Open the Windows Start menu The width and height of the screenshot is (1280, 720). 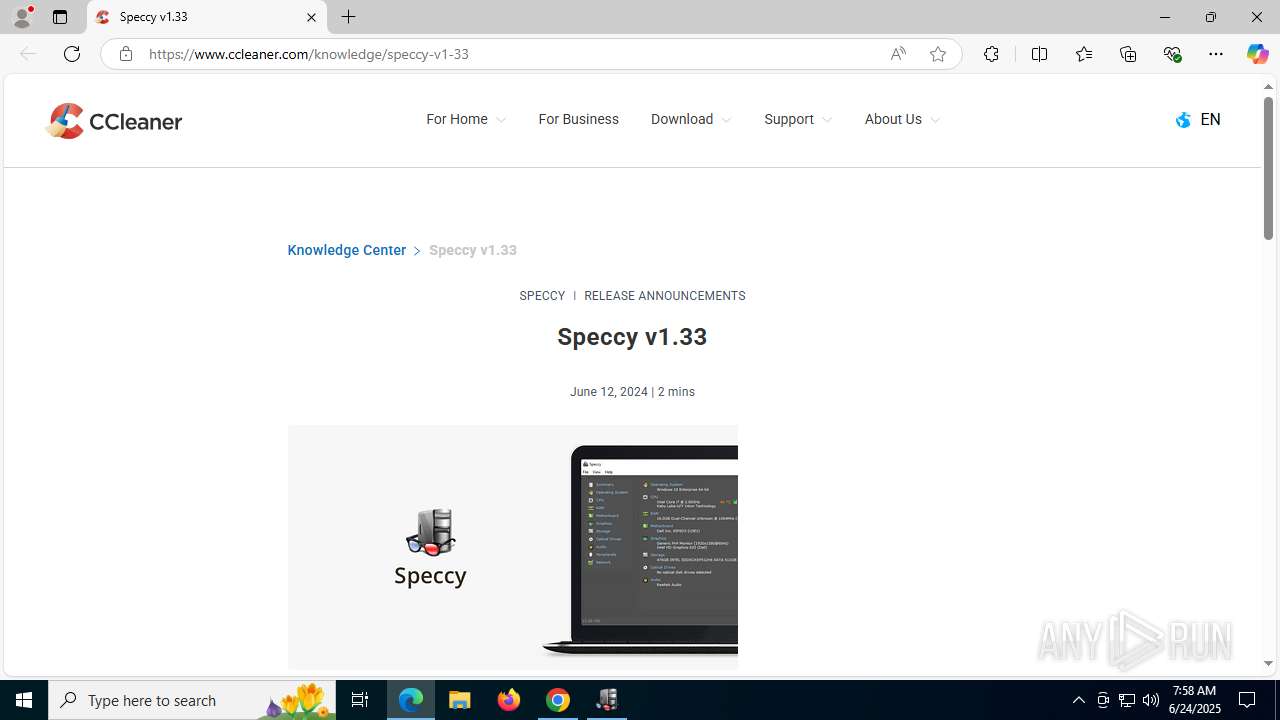click(x=24, y=700)
